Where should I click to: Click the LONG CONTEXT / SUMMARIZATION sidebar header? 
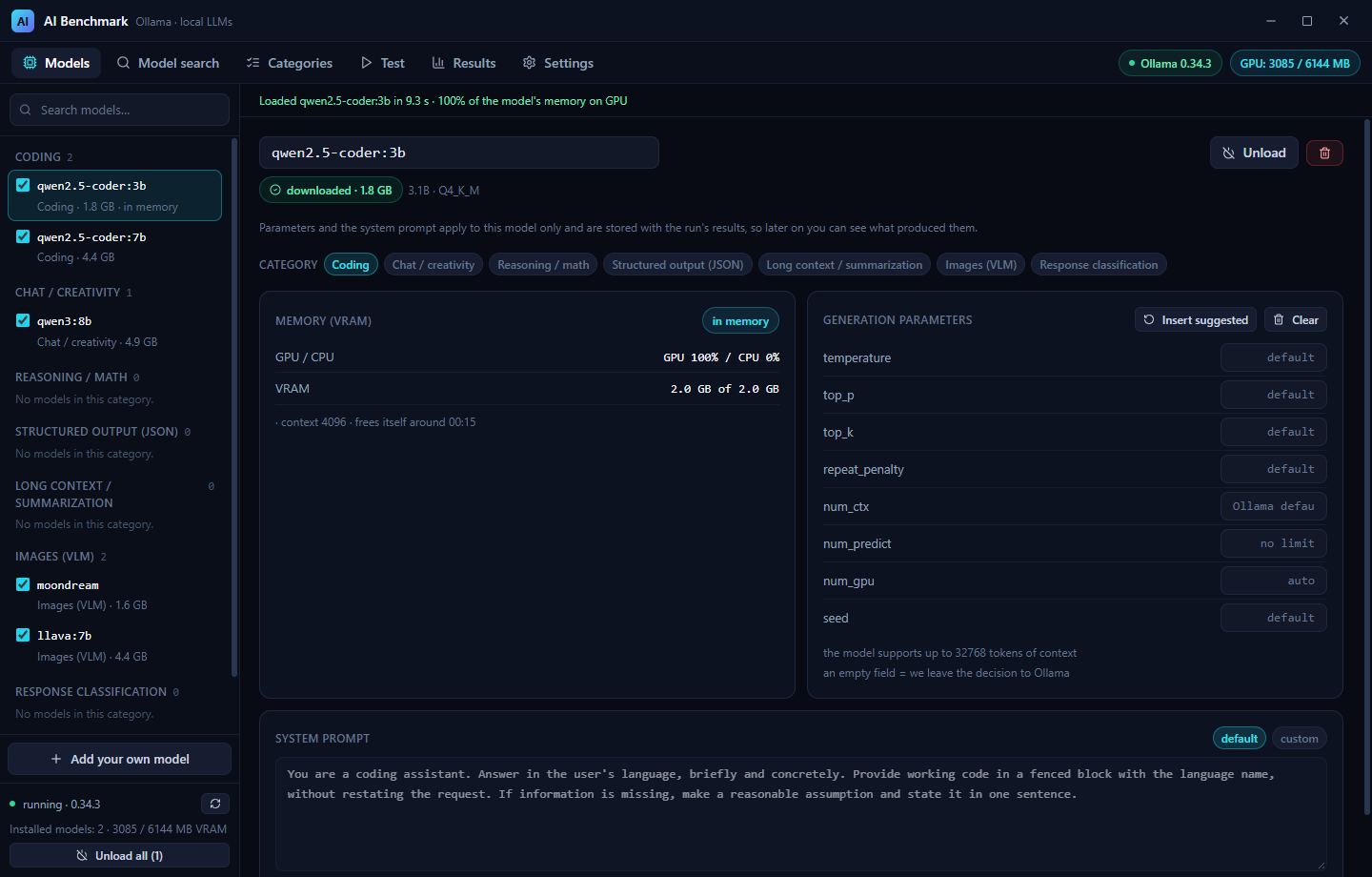pyautogui.click(x=64, y=495)
